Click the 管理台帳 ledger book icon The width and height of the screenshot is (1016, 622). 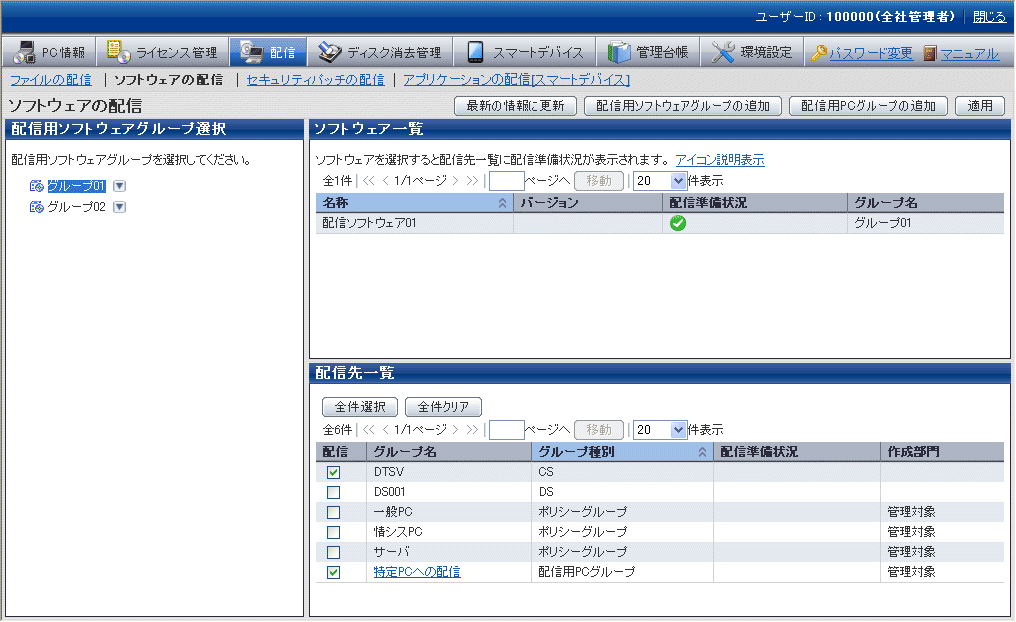tap(619, 52)
